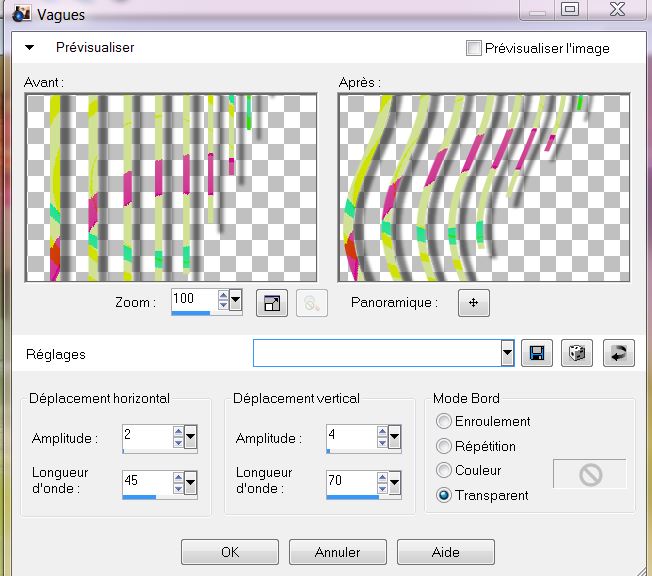
Task: Increase vertical Amplitude with the up arrow
Action: coord(382,431)
